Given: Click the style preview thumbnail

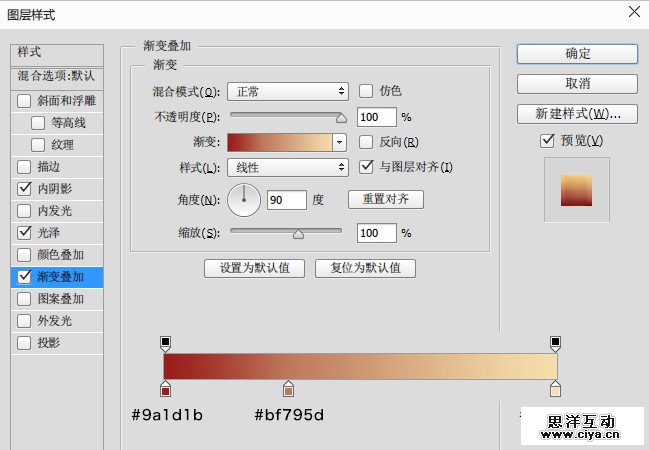Looking at the screenshot, I should click(x=577, y=190).
